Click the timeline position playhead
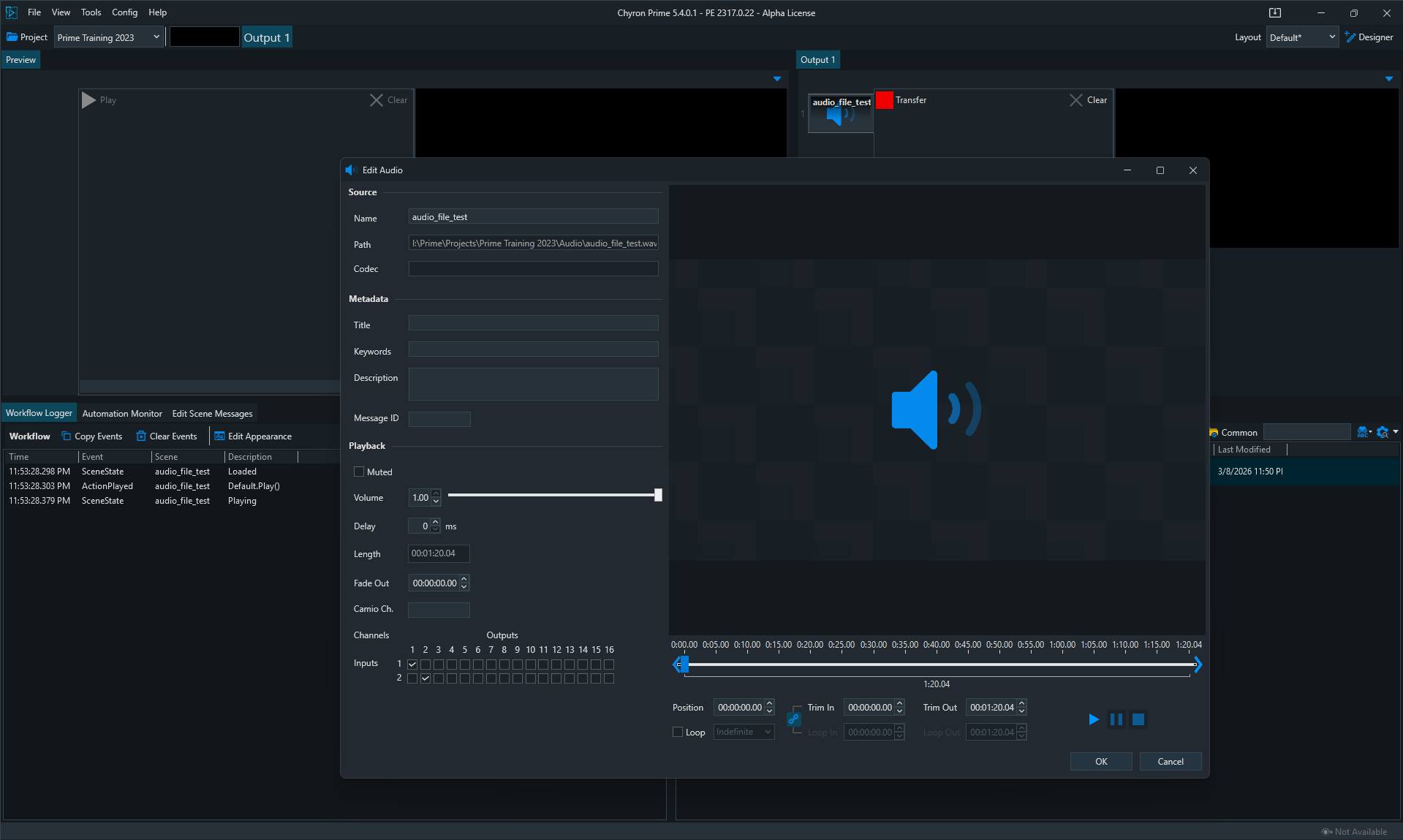 tap(684, 665)
